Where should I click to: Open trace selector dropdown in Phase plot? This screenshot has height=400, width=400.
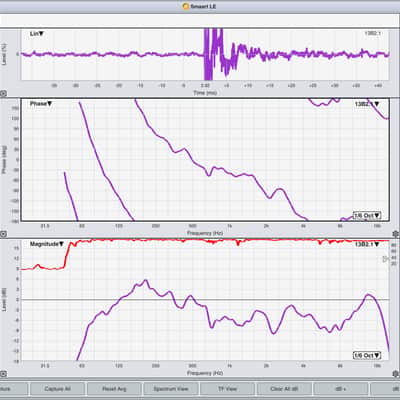[x=367, y=104]
